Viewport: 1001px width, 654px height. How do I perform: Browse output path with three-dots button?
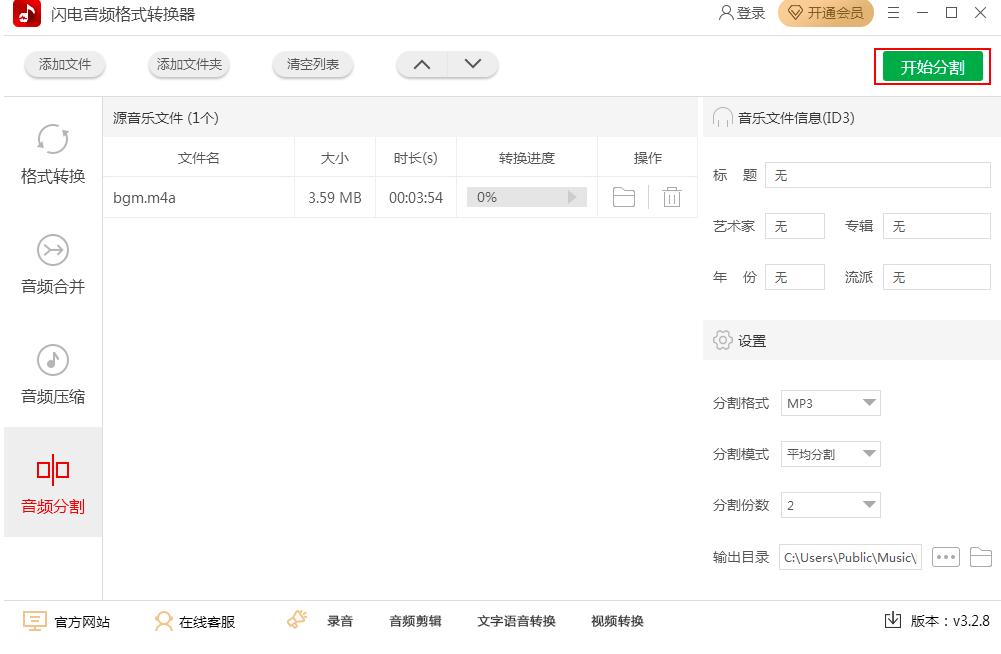945,557
